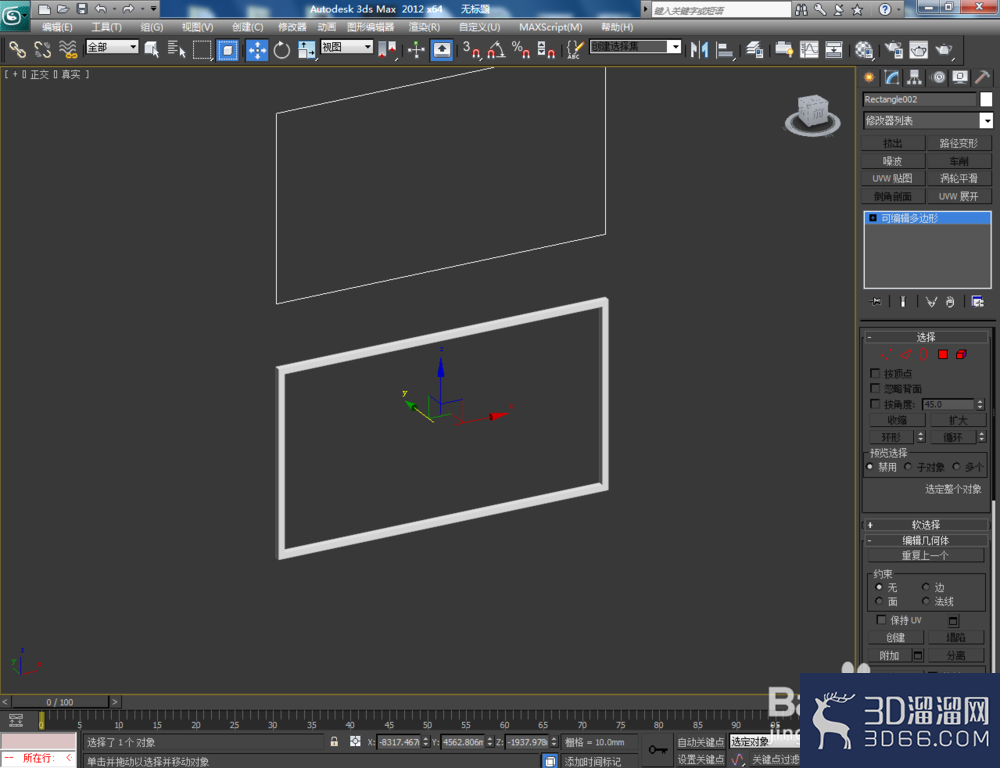Toggle the Spinner Snap button
Screen dimensions: 1000x768
[x=546, y=49]
